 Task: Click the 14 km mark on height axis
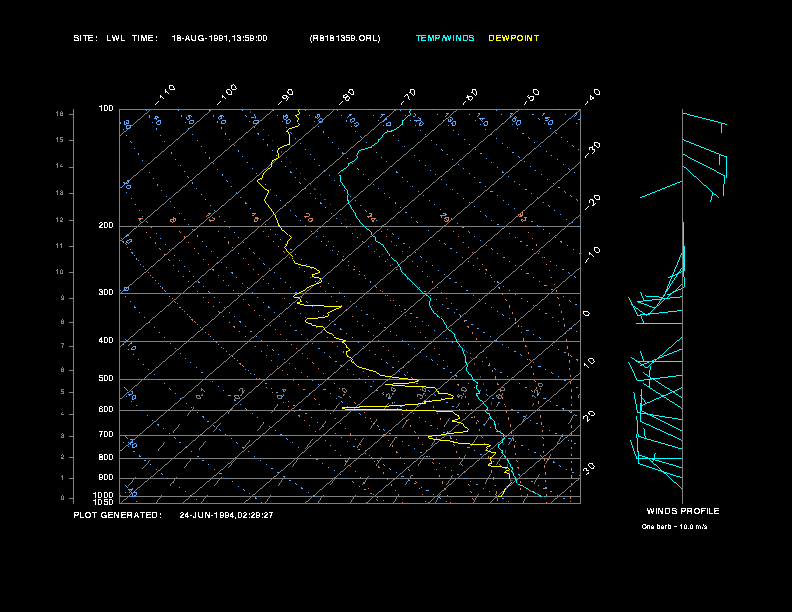pyautogui.click(x=60, y=166)
